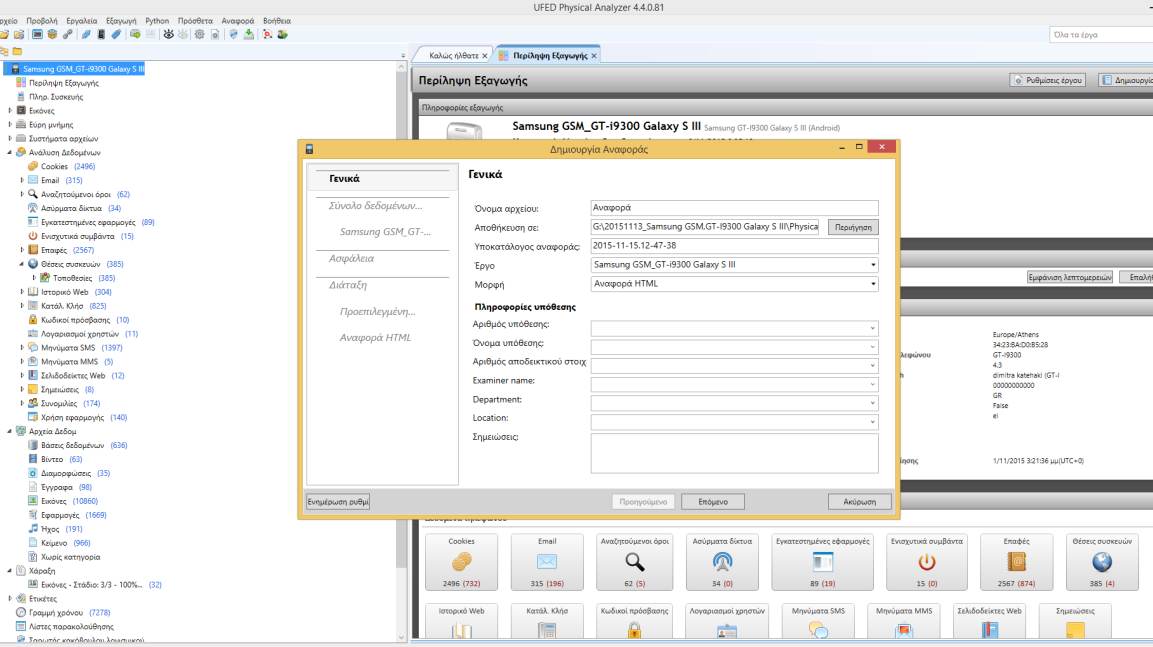Close the Περίληψη Εξαγωγής tab
This screenshot has height=647, width=1153.
594,56
